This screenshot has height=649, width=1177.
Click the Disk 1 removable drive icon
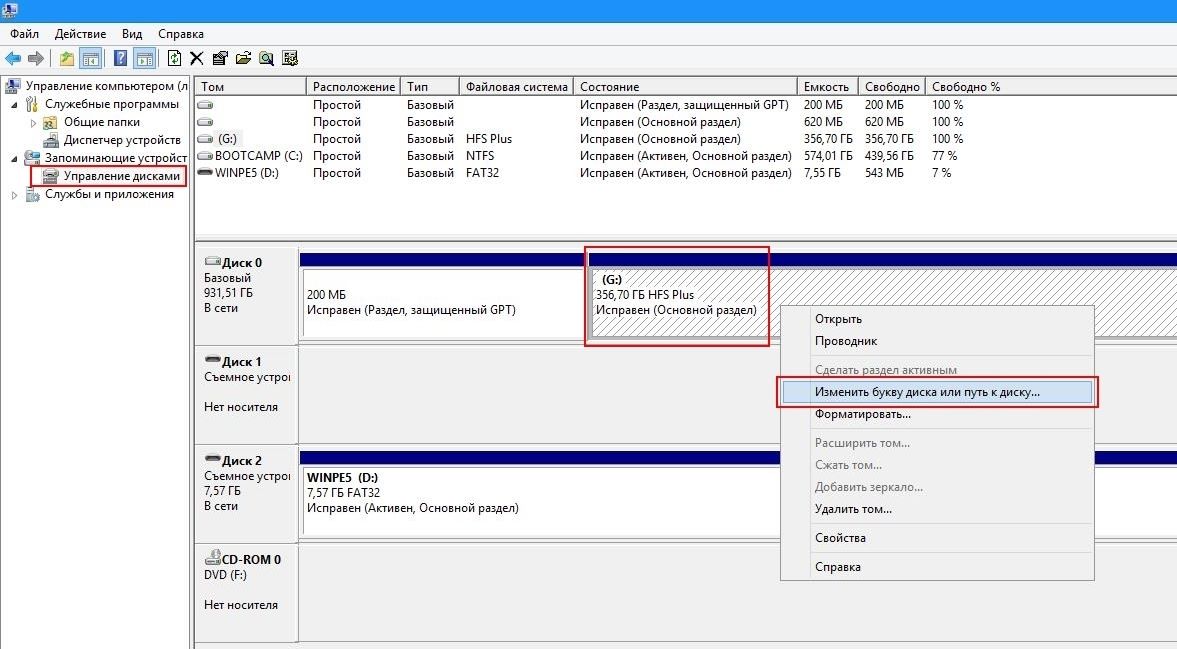point(212,360)
